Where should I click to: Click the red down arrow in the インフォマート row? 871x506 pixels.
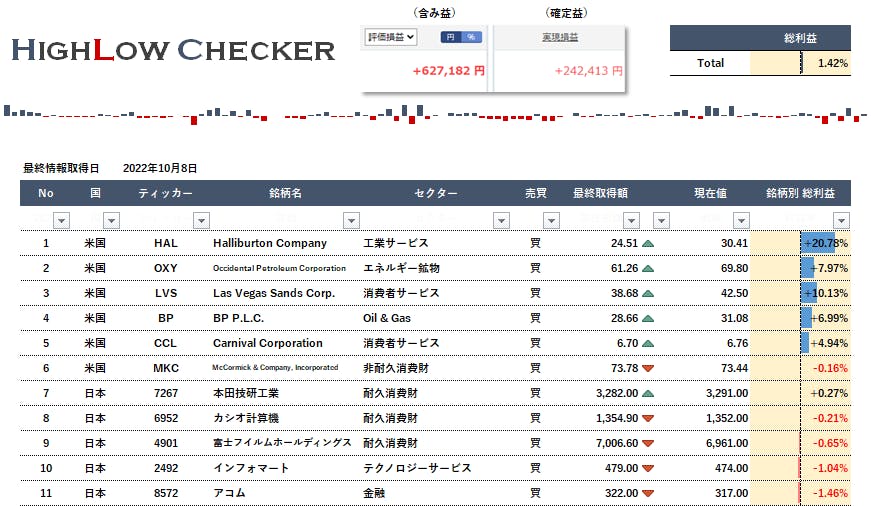(648, 468)
